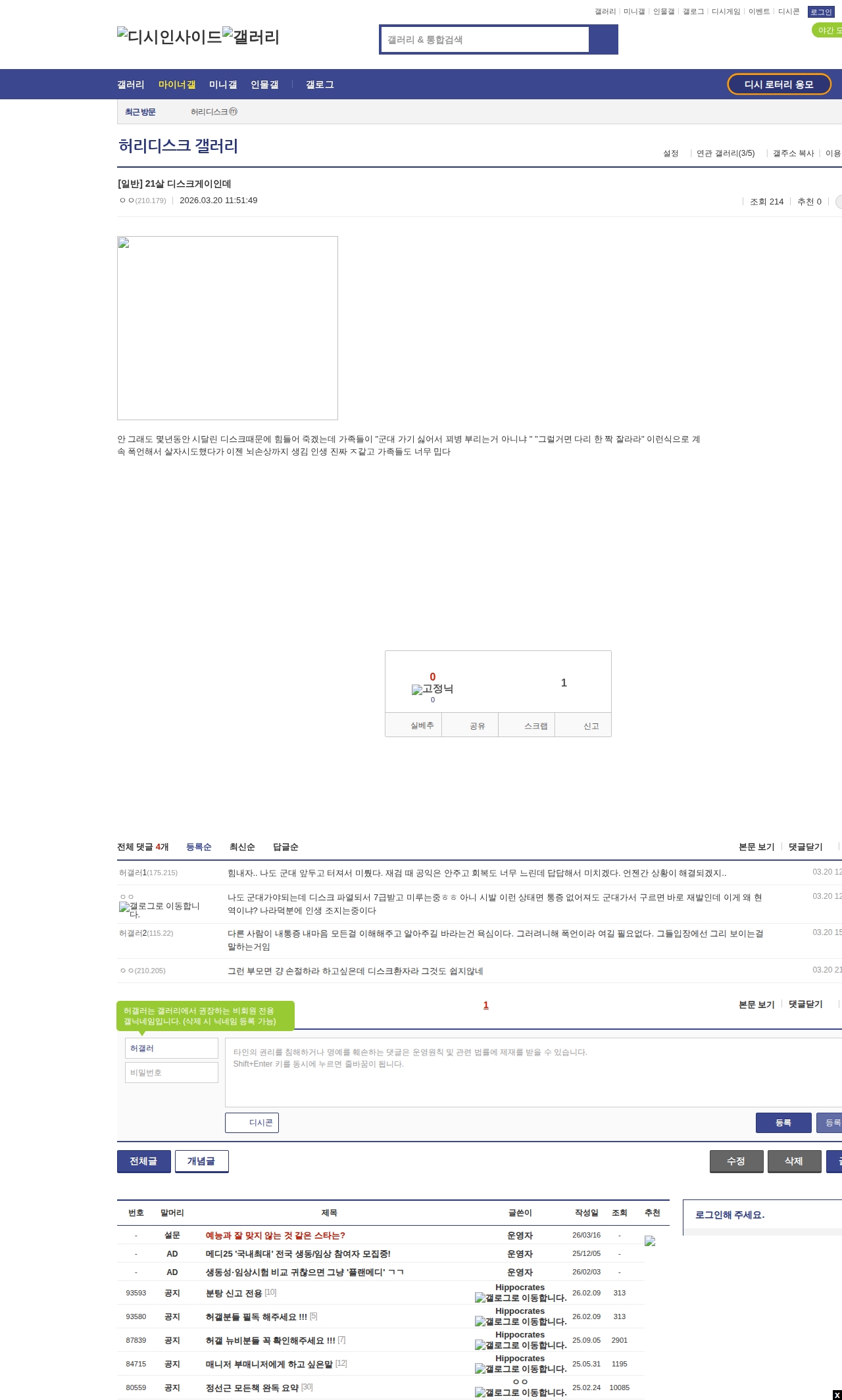Open recently visited 허리디스크ⓜ gallery
This screenshot has width=842, height=1400.
pos(214,112)
